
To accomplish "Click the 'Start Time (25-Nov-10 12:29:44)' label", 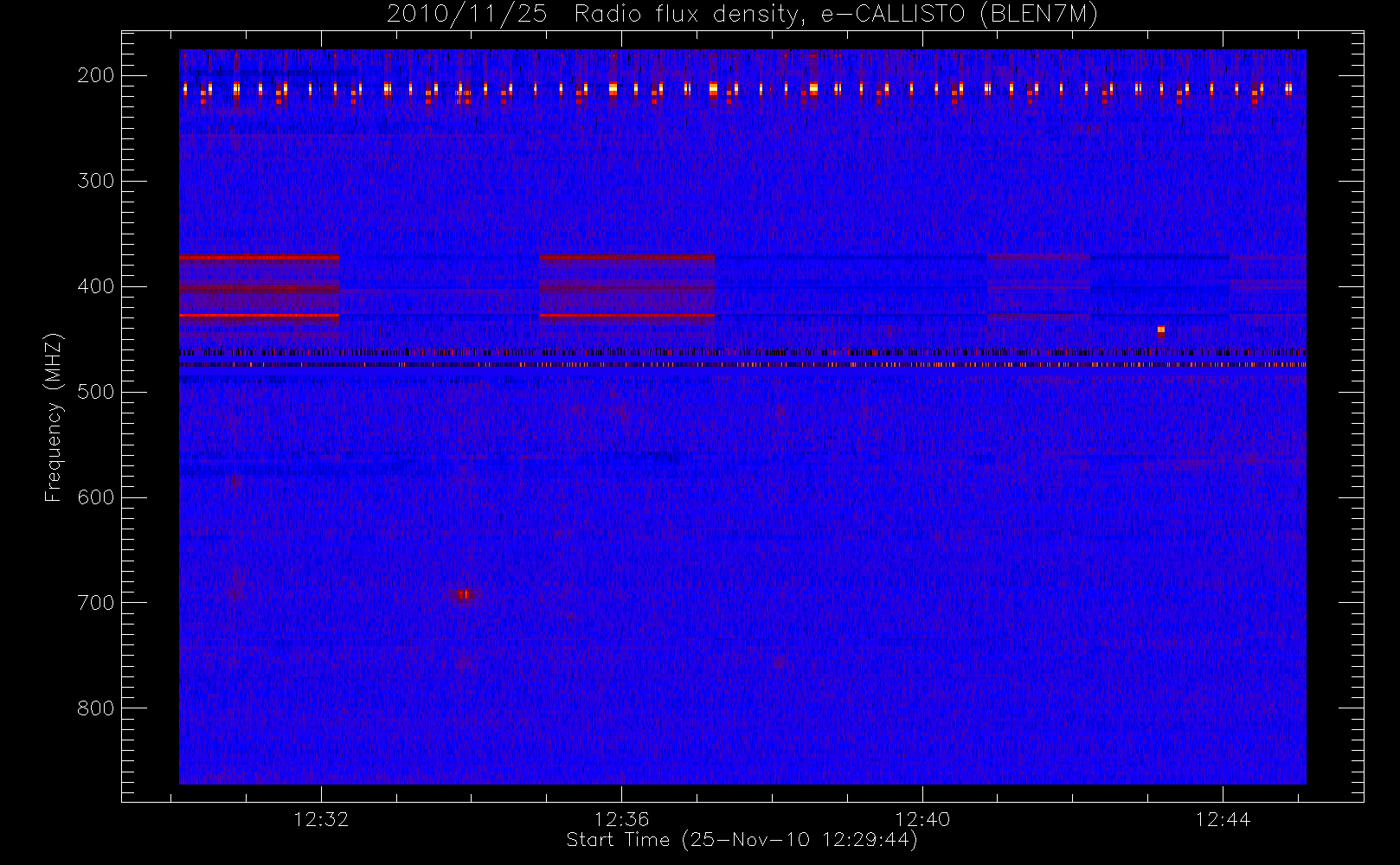I will click(742, 840).
